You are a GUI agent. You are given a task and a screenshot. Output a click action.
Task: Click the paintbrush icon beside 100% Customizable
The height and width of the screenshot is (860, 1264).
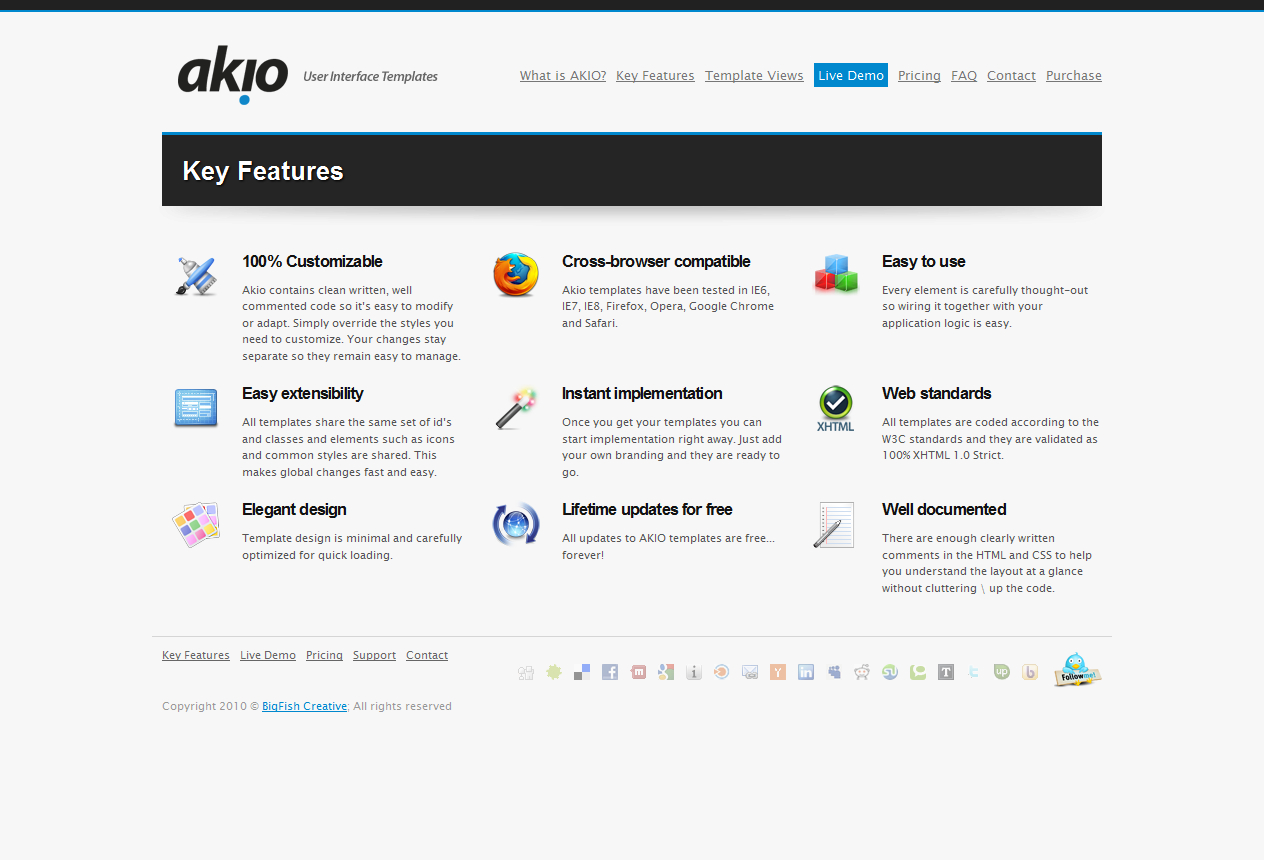coord(196,275)
